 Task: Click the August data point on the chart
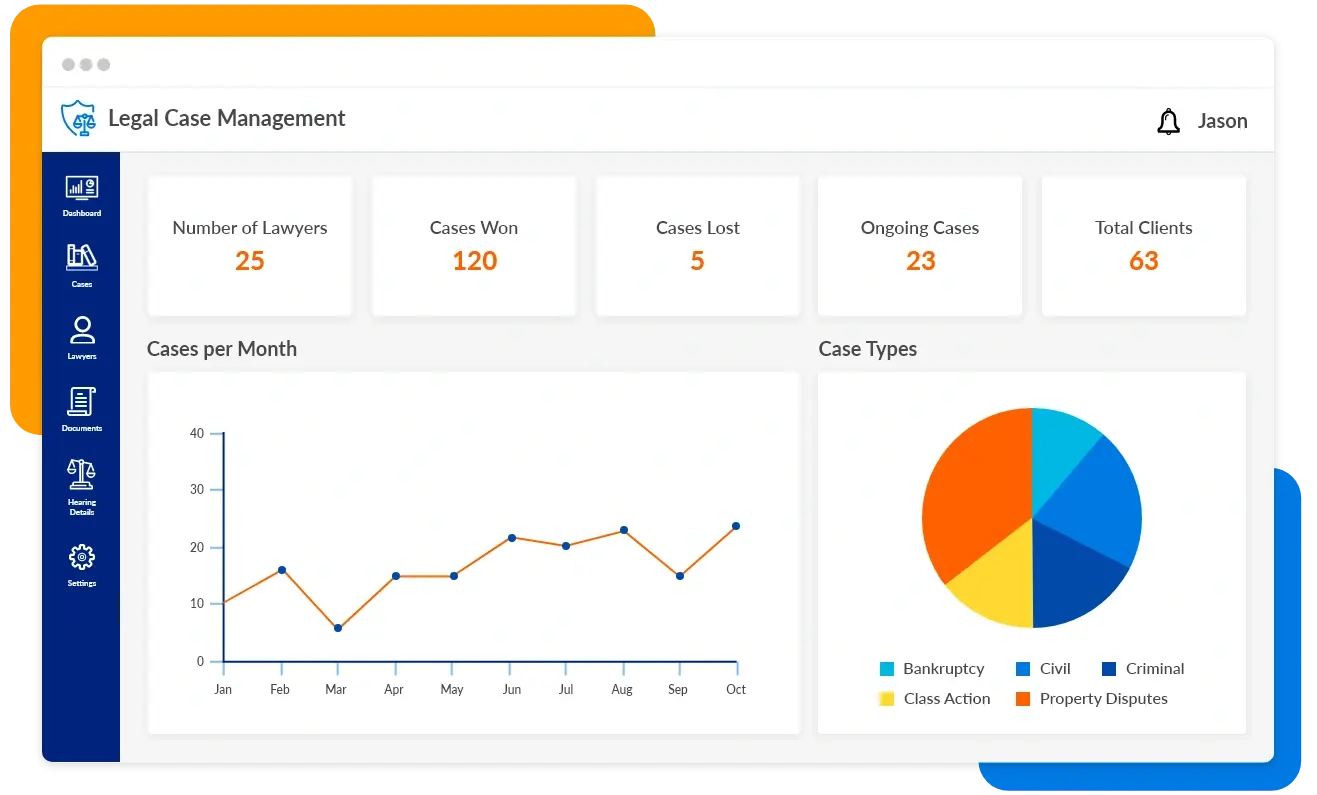pos(622,530)
